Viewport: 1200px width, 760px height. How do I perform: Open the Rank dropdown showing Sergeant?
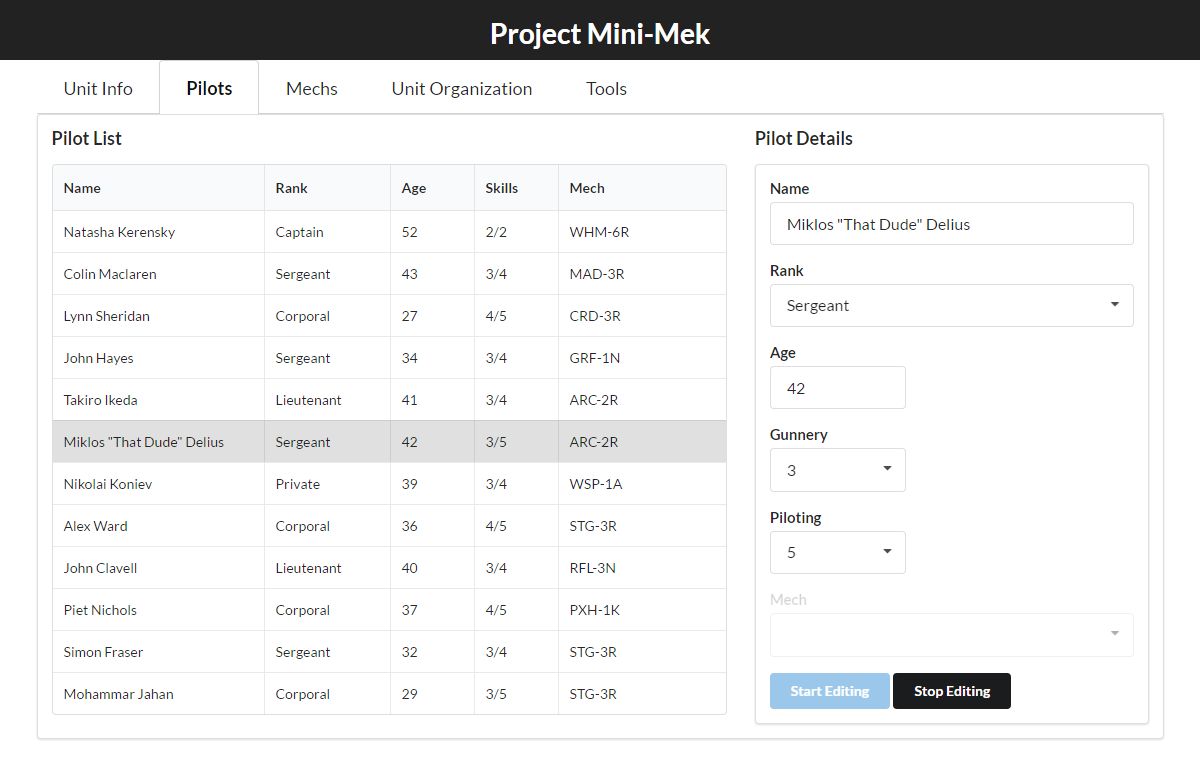[x=952, y=305]
